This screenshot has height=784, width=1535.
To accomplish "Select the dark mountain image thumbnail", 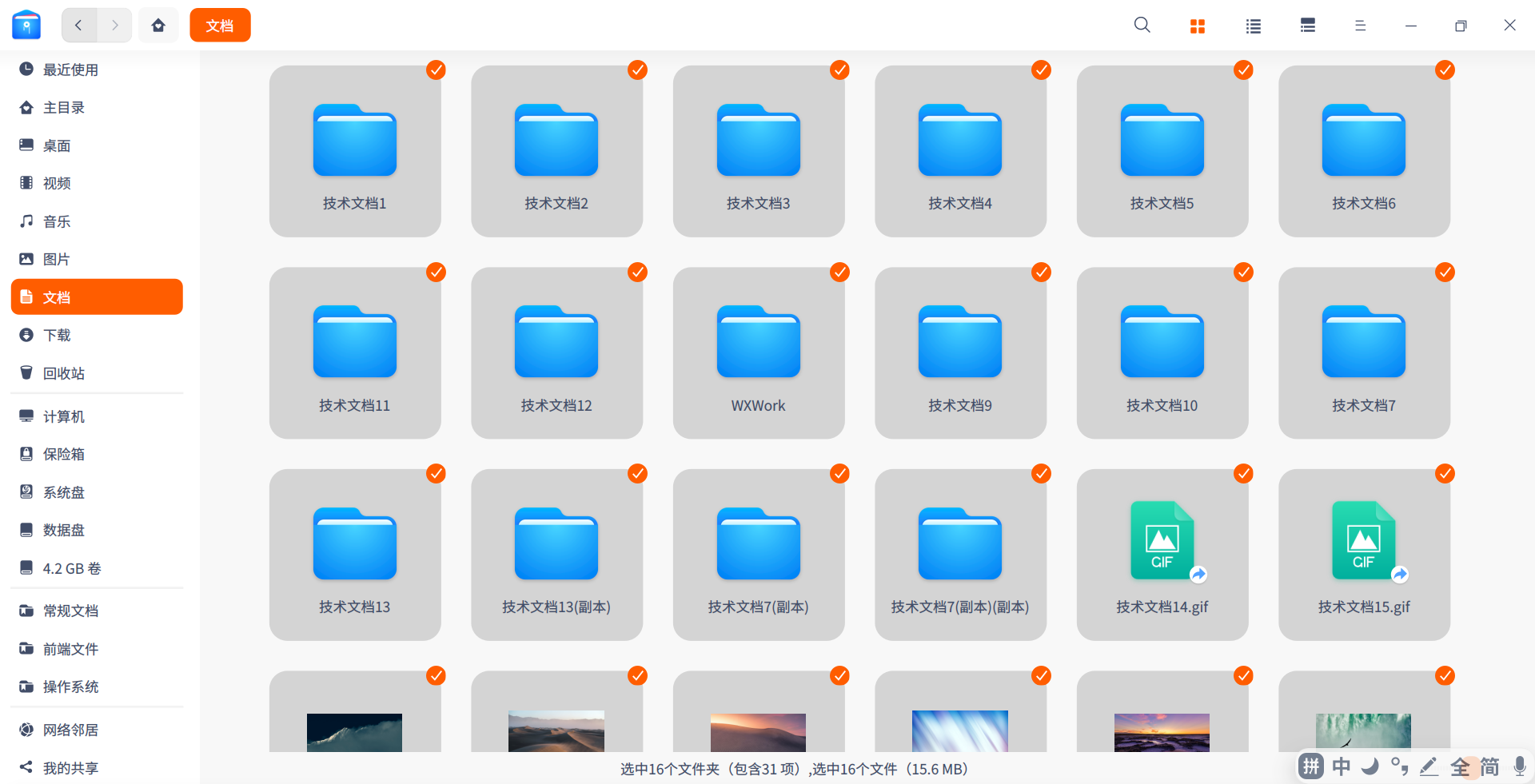I will [355, 732].
